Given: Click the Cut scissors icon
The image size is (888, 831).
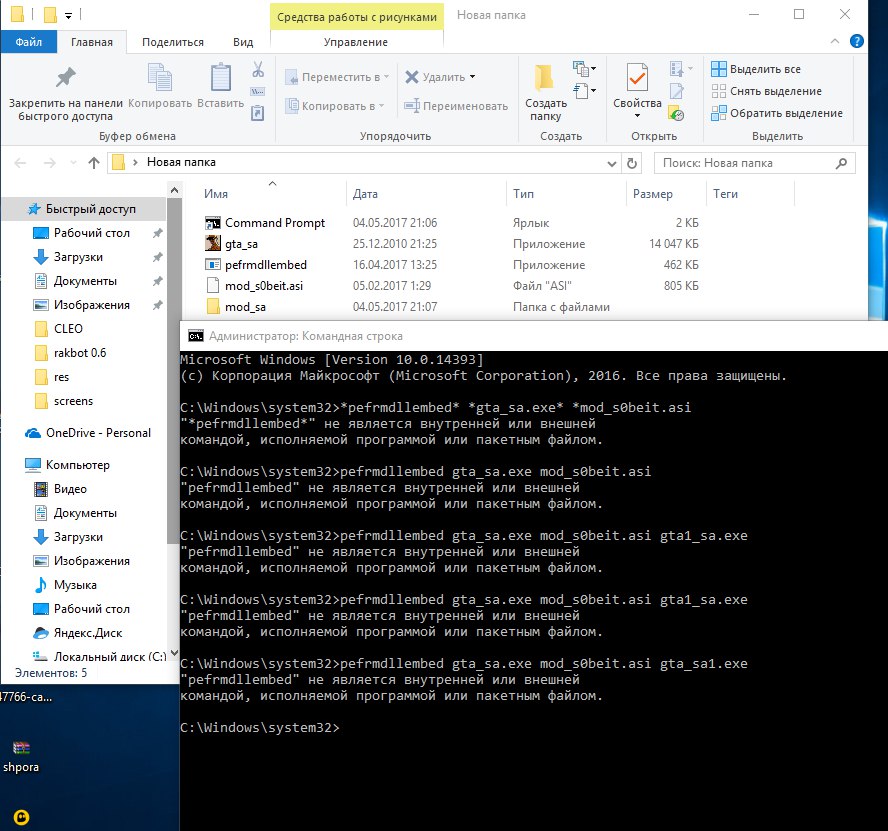Looking at the screenshot, I should click(258, 69).
